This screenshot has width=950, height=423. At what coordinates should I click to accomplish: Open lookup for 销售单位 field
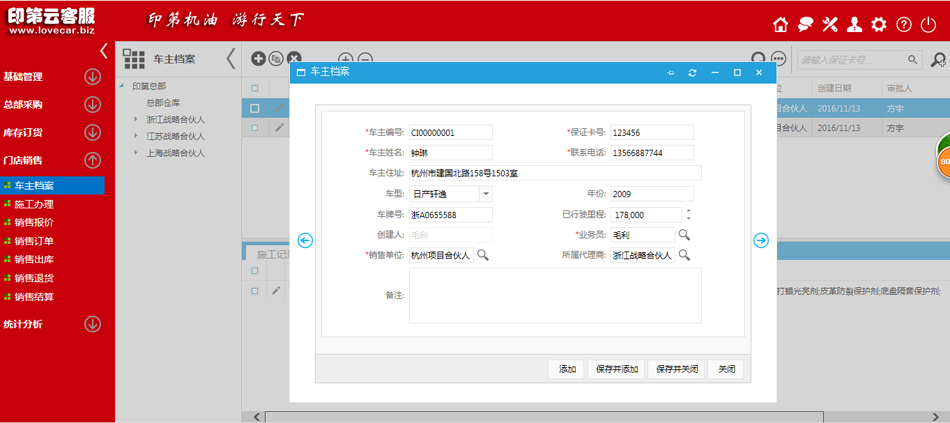[483, 255]
